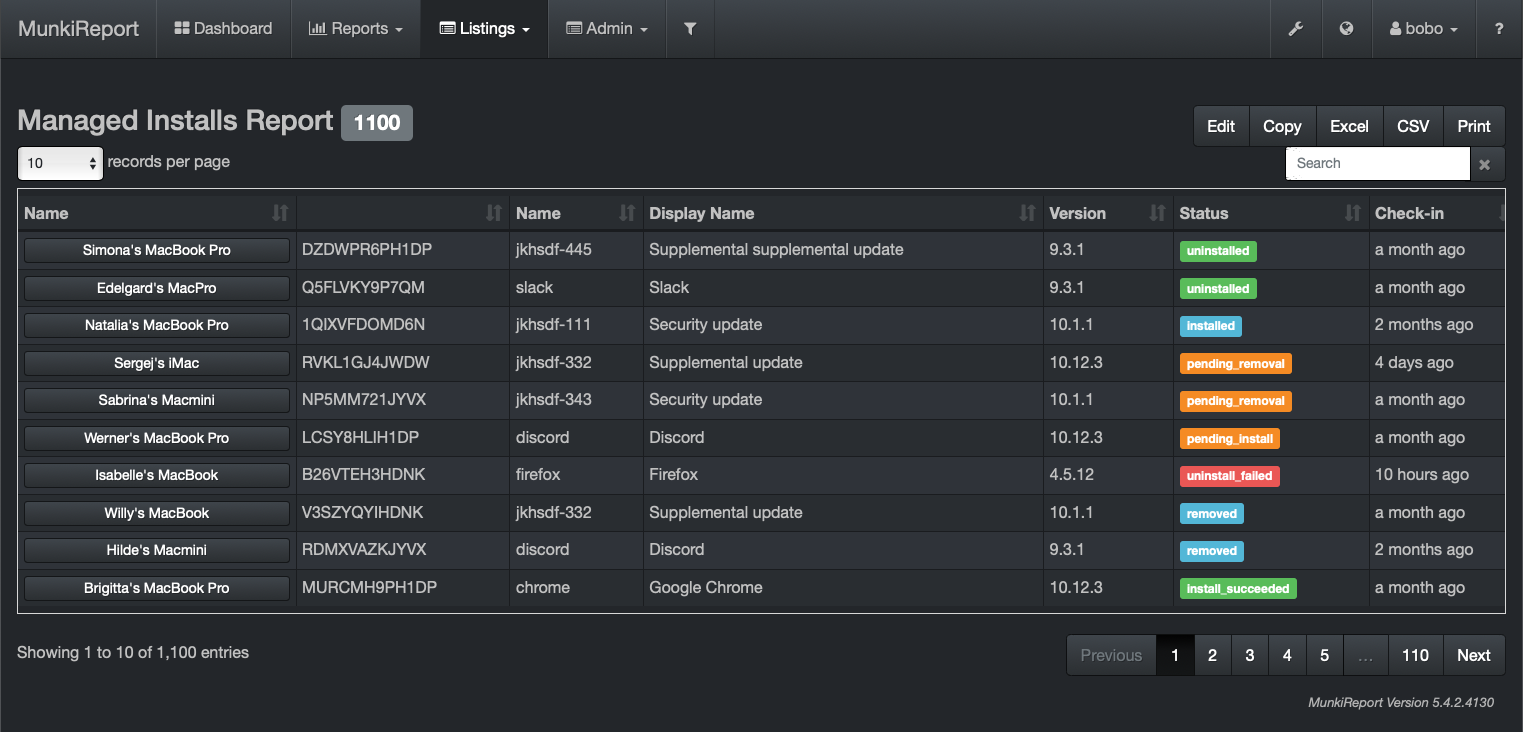This screenshot has width=1523, height=732.
Task: Focus the Search input field
Action: coord(1378,164)
